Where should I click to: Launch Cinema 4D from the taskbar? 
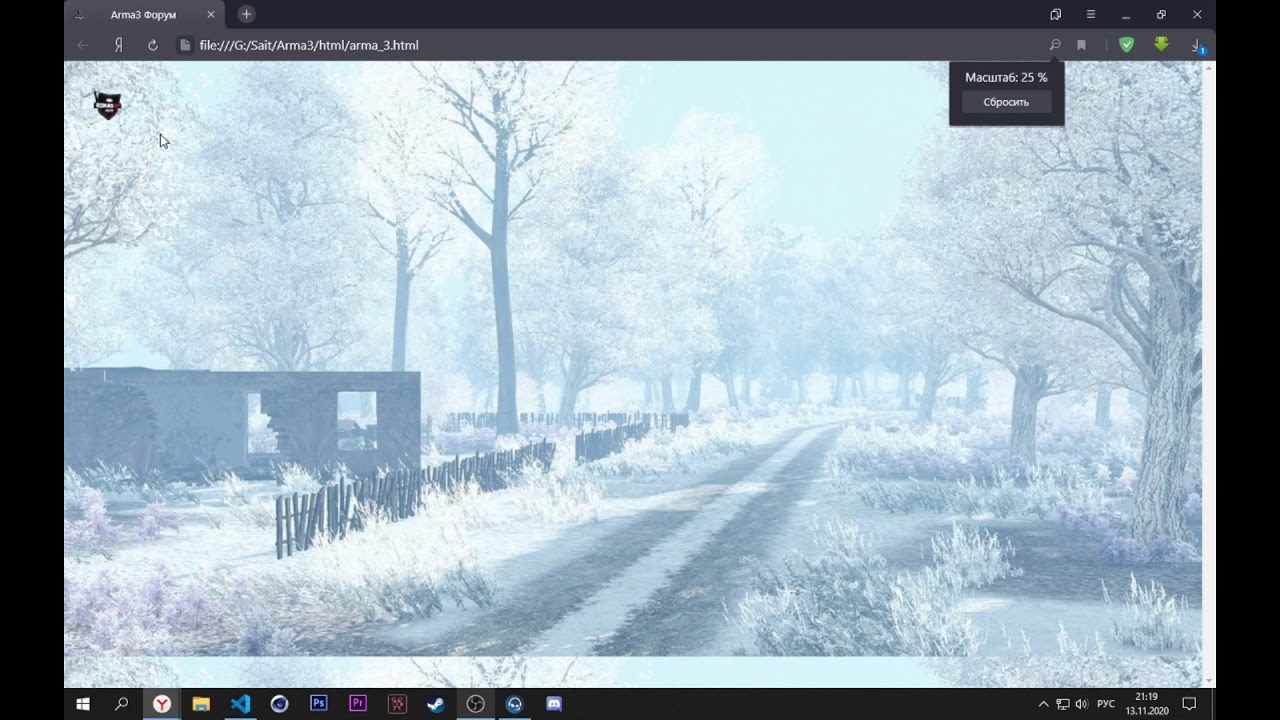(279, 704)
